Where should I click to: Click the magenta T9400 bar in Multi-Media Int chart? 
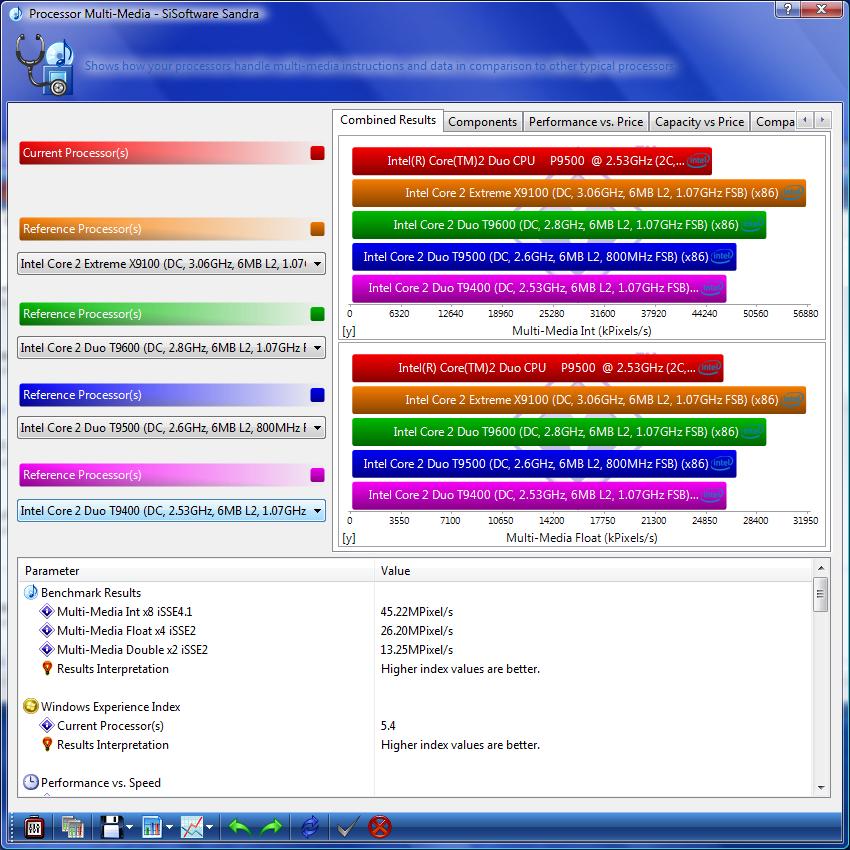(539, 288)
